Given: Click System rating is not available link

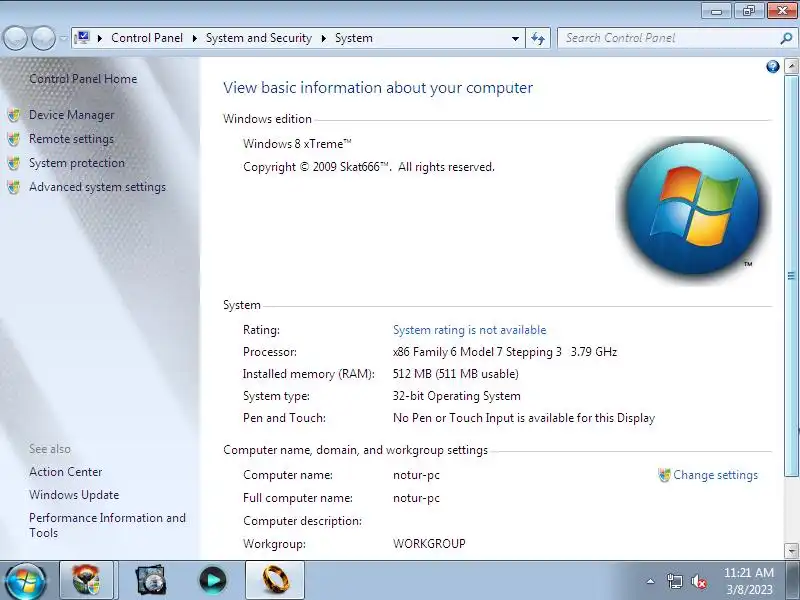Looking at the screenshot, I should [469, 330].
